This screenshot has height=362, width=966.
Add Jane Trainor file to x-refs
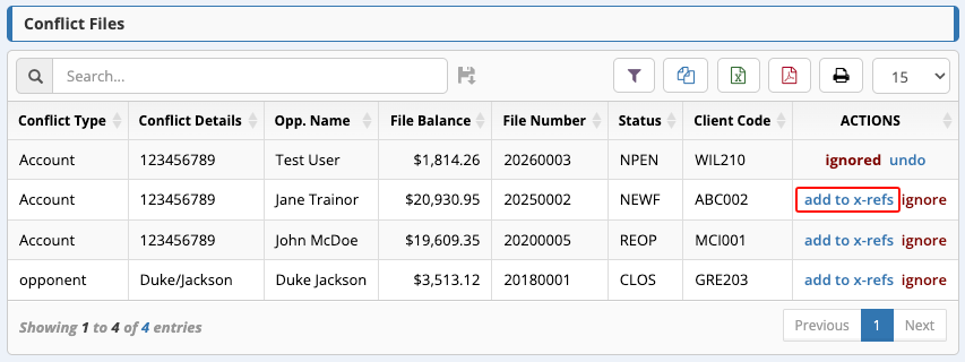pos(848,200)
